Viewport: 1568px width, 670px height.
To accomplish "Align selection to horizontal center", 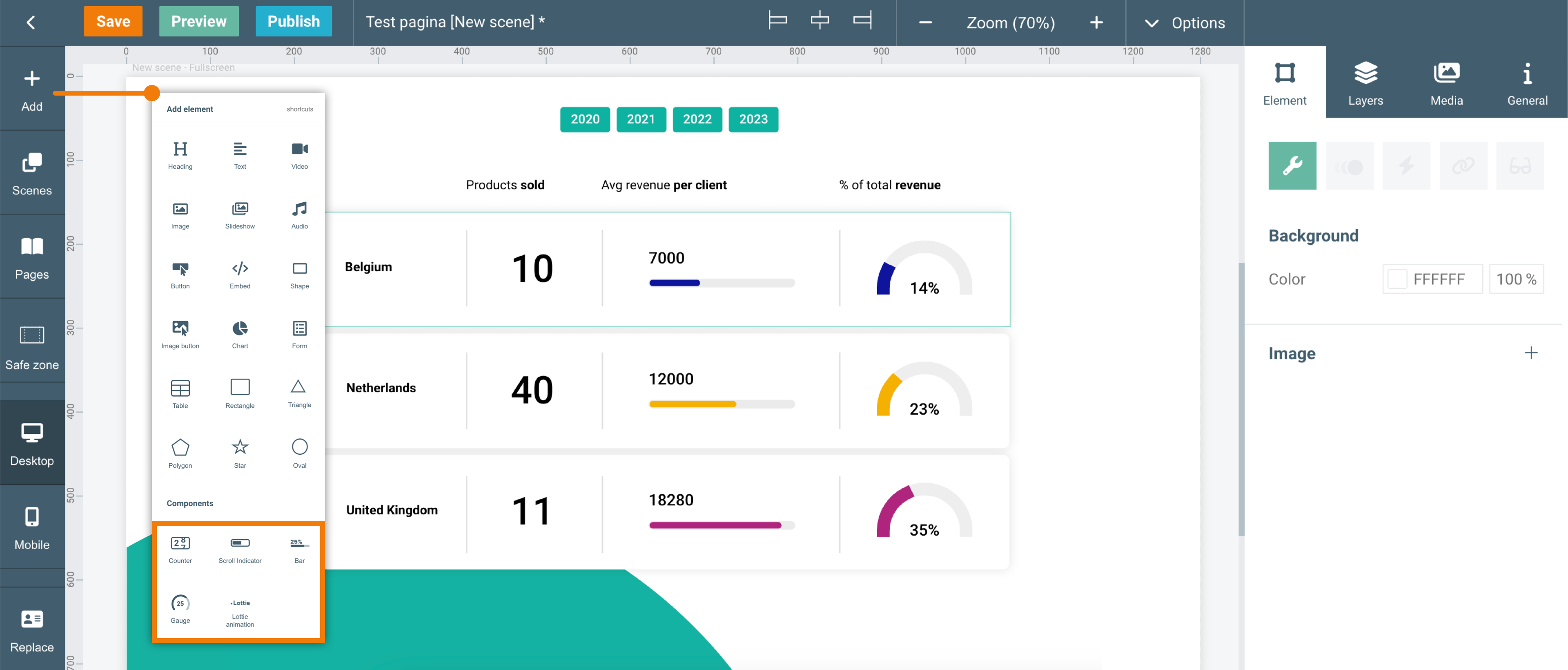I will [x=820, y=21].
